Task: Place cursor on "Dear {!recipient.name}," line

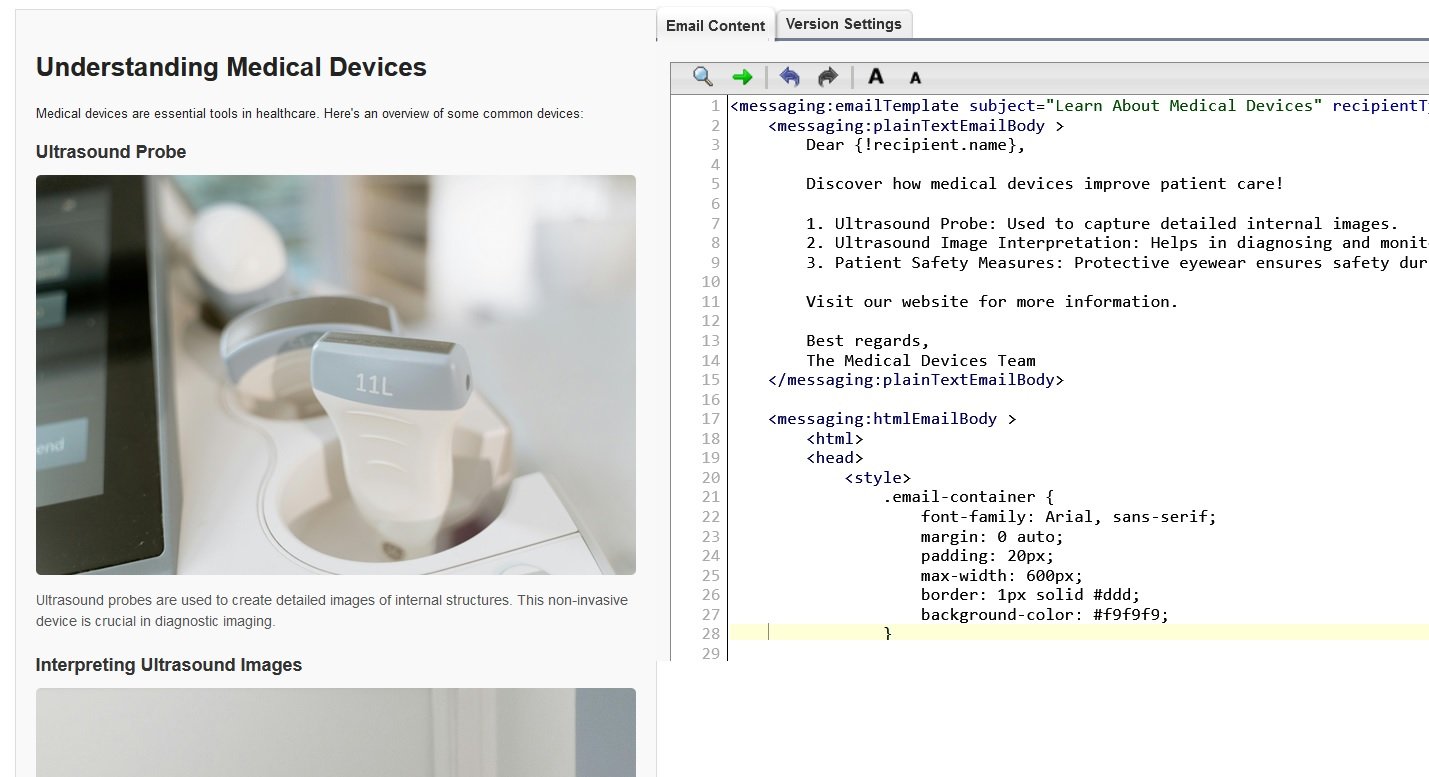Action: [x=916, y=145]
